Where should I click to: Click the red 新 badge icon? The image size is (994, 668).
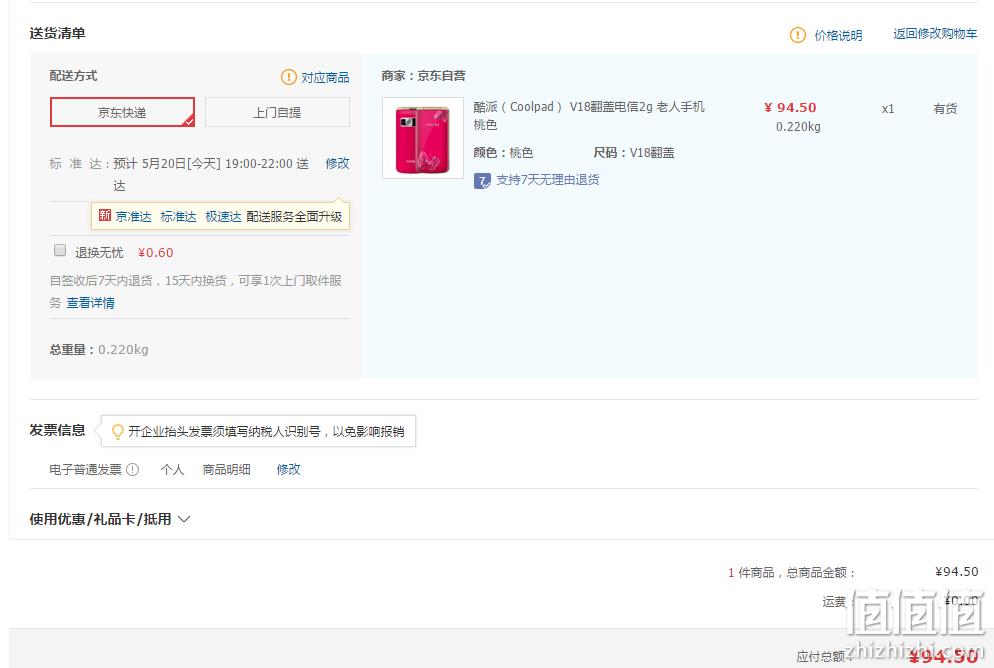(105, 215)
